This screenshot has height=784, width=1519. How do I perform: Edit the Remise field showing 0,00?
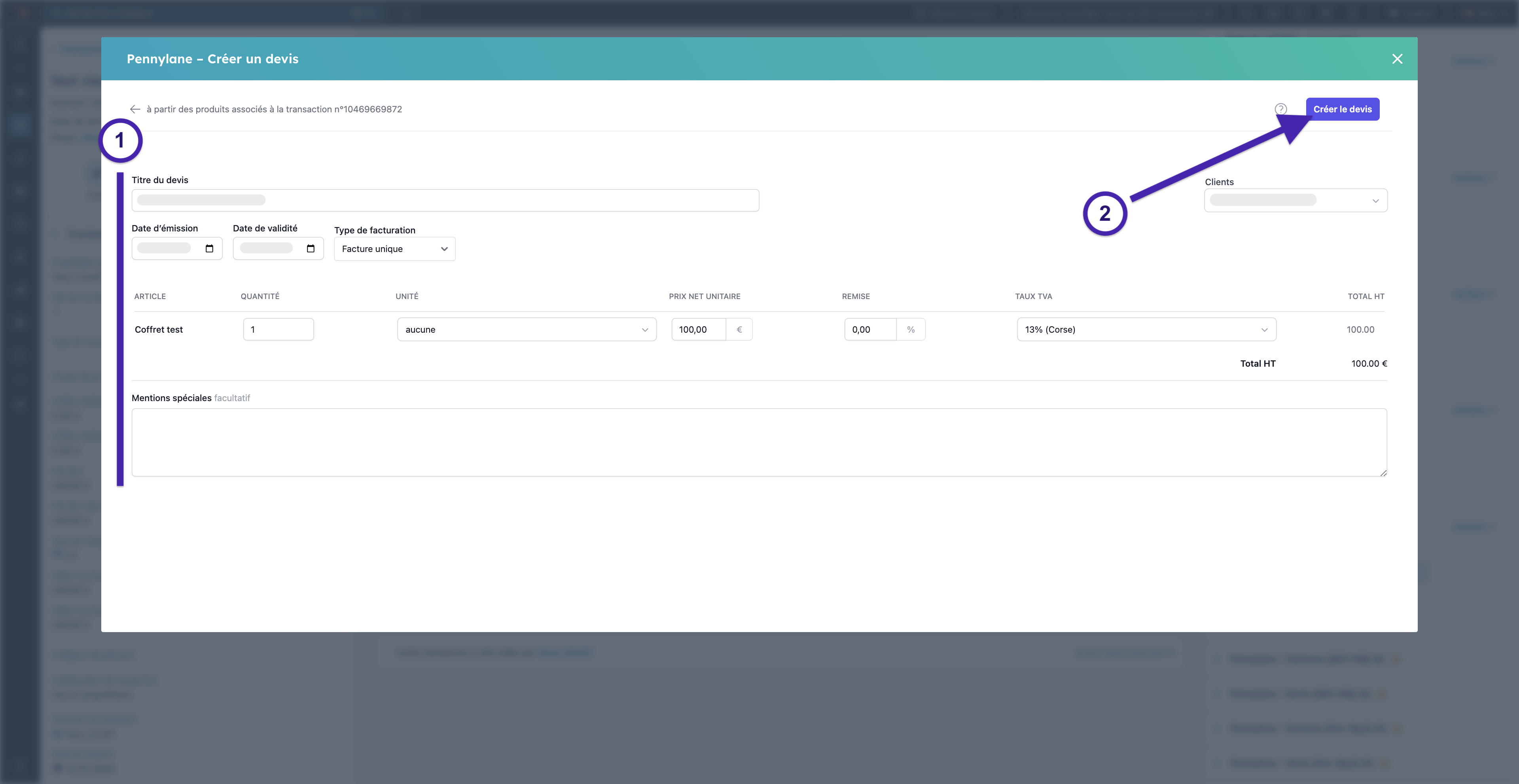pyautogui.click(x=870, y=330)
